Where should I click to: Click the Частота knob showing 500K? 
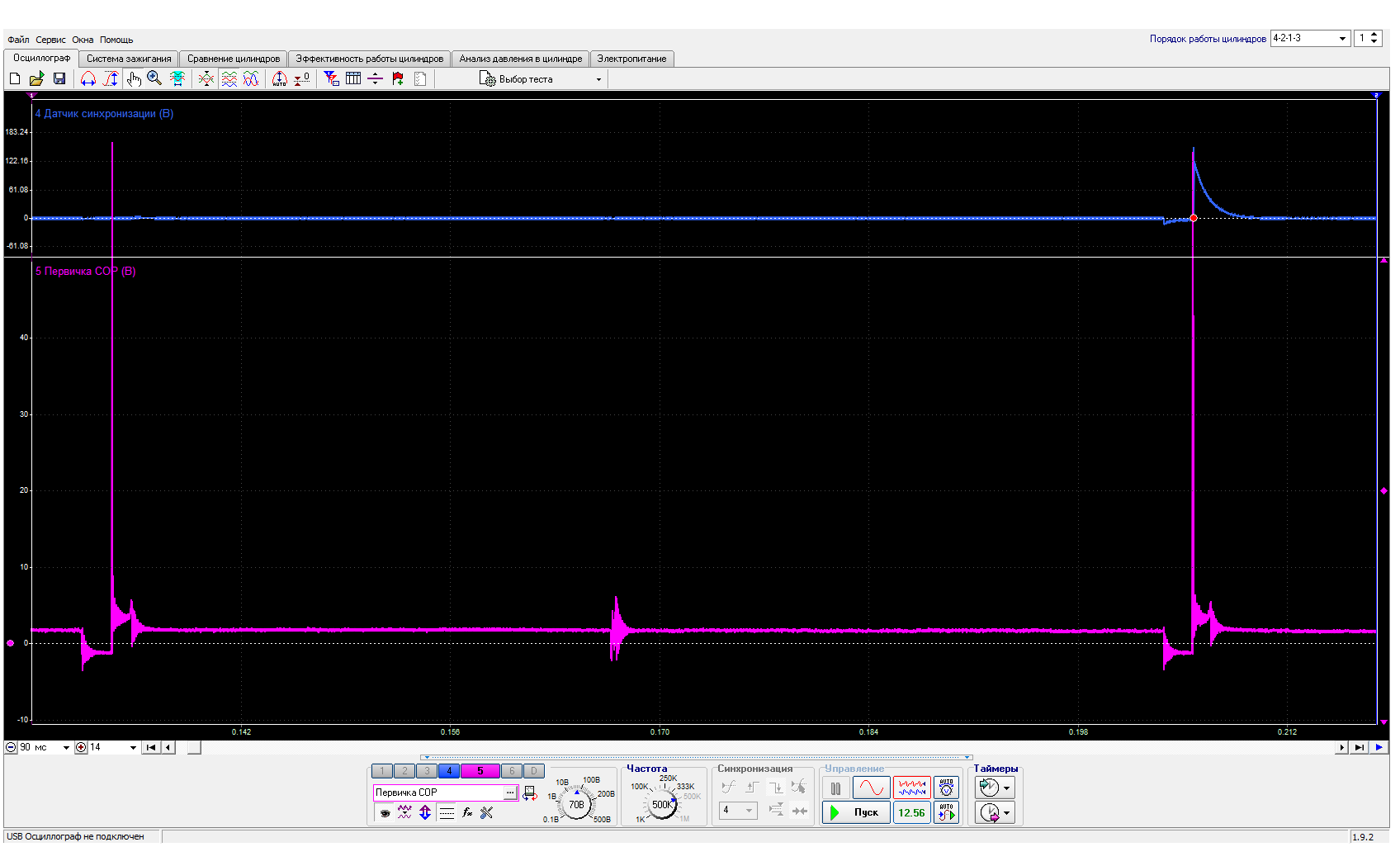[x=661, y=804]
